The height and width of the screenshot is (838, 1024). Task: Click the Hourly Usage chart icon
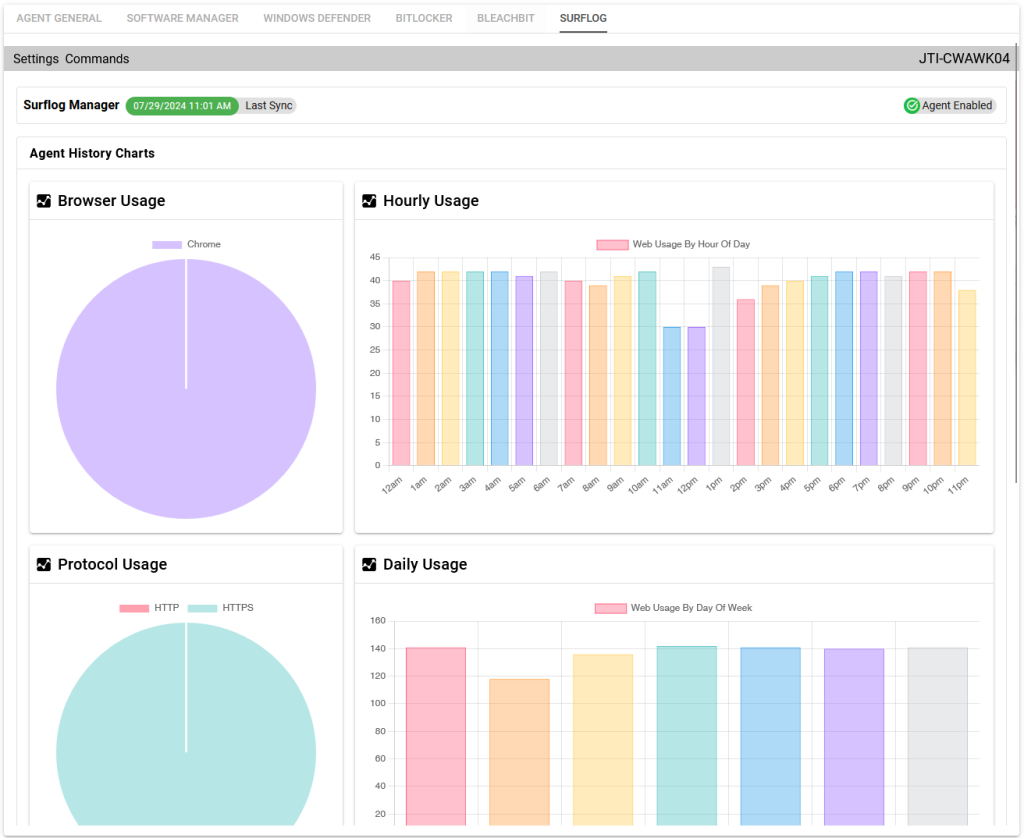[x=369, y=201]
